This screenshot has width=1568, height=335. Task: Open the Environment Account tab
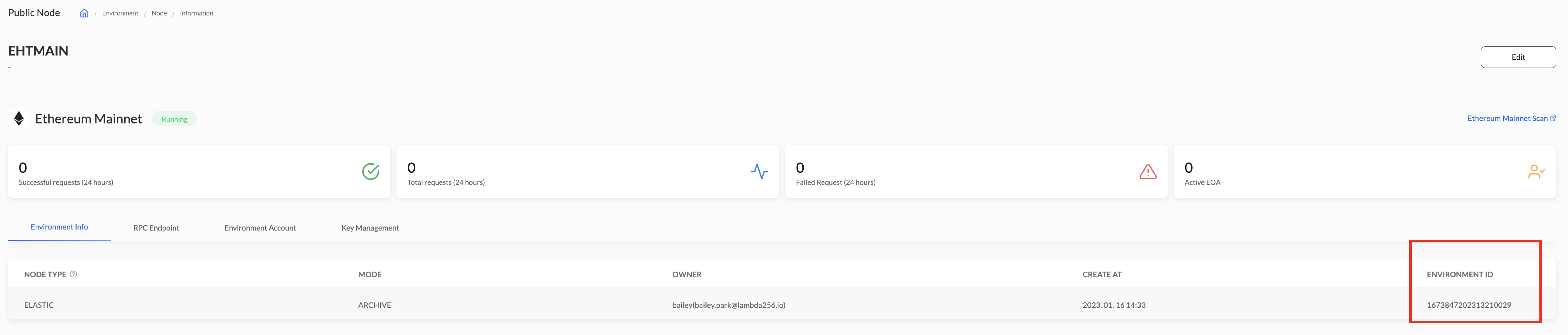tap(260, 228)
